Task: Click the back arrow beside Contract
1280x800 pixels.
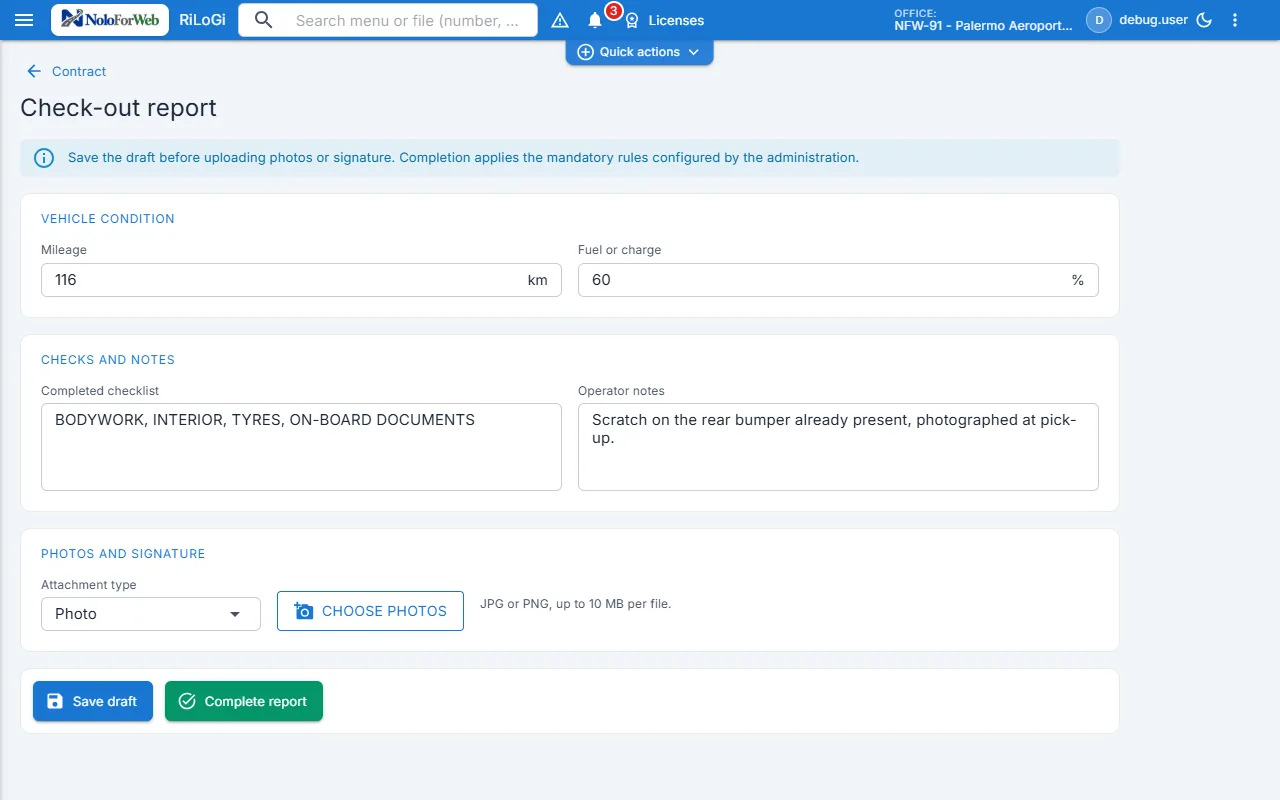Action: (x=34, y=71)
